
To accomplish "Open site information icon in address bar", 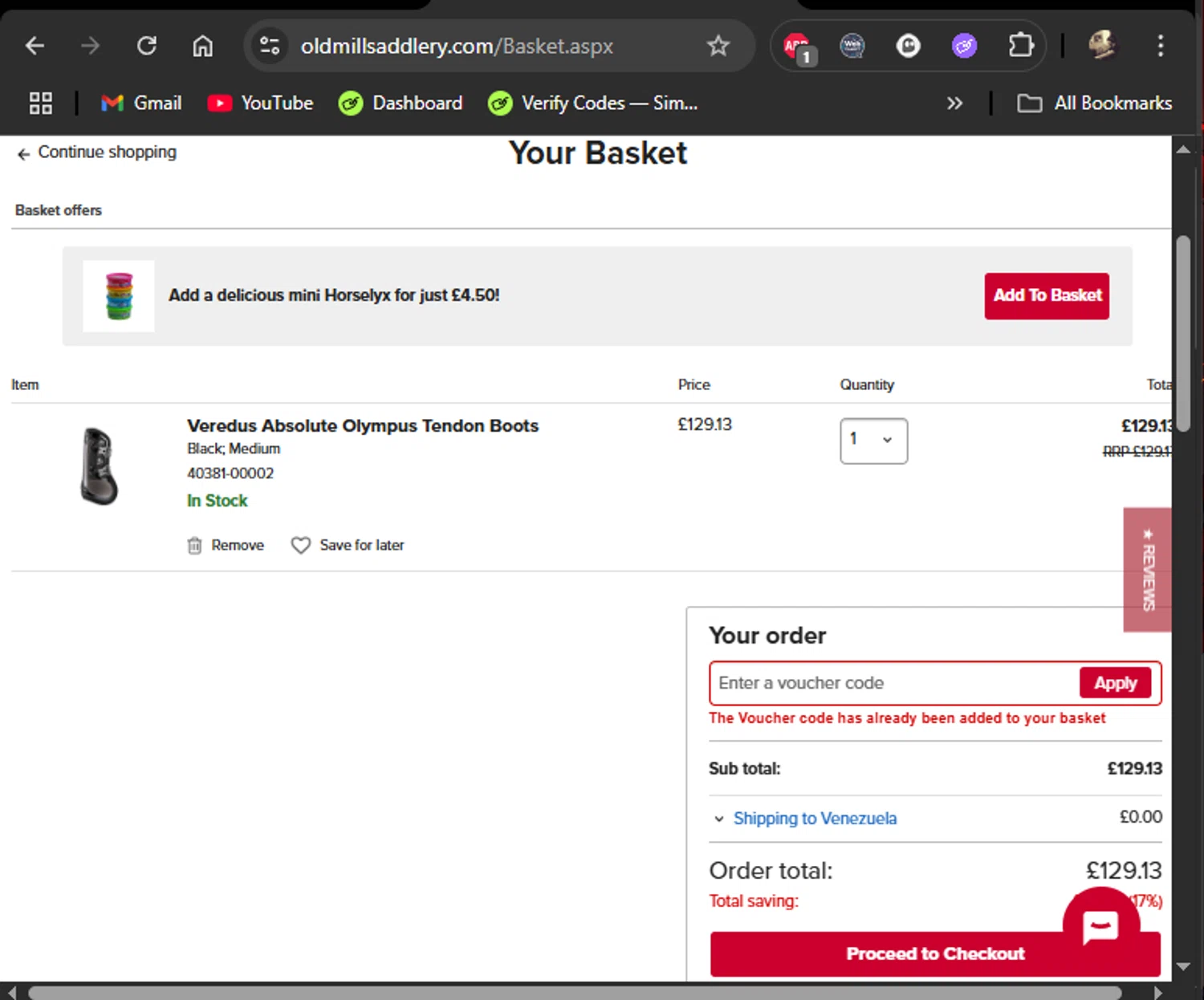I will click(270, 46).
